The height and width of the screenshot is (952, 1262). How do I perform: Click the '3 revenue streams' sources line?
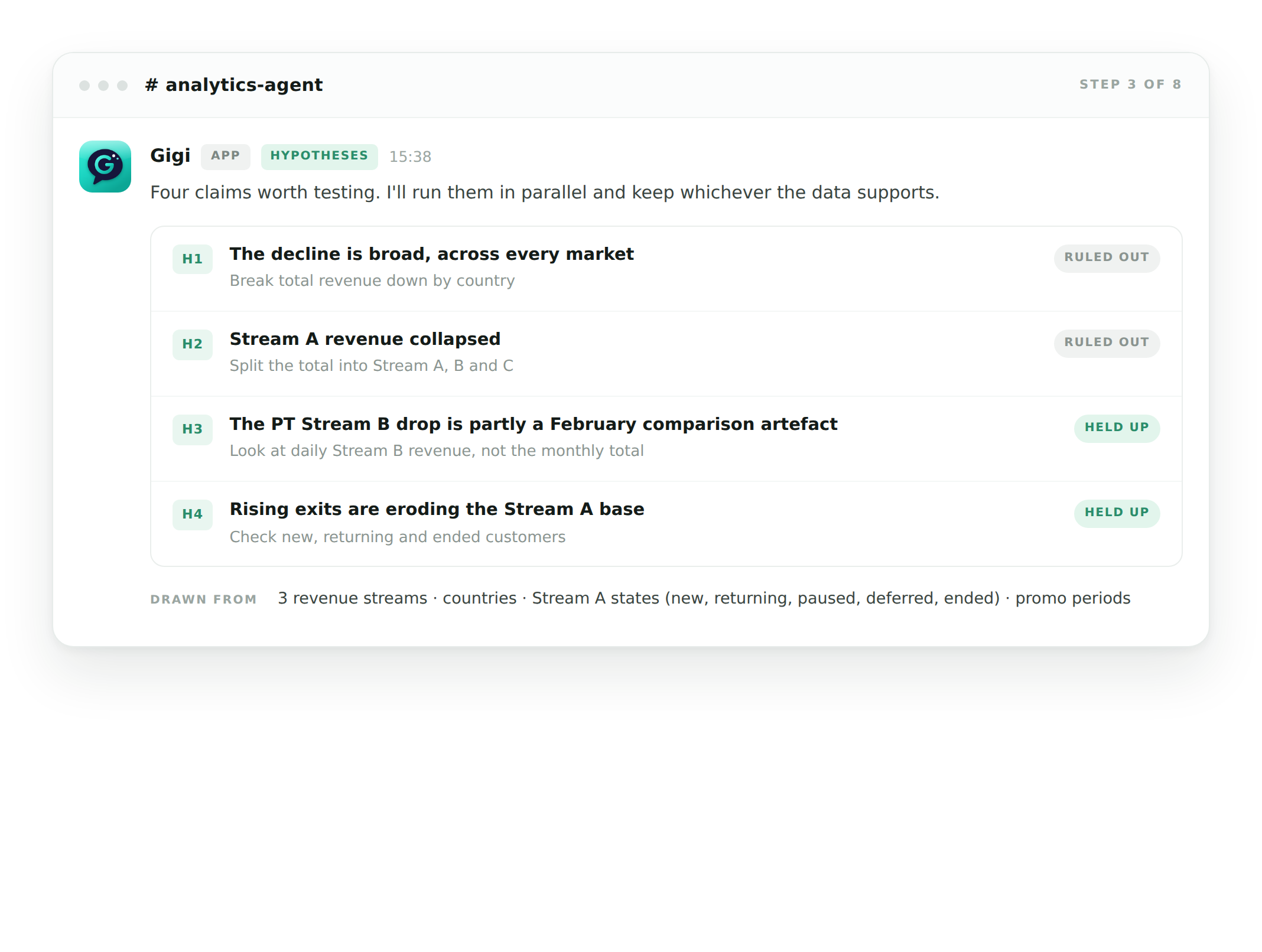(x=704, y=598)
